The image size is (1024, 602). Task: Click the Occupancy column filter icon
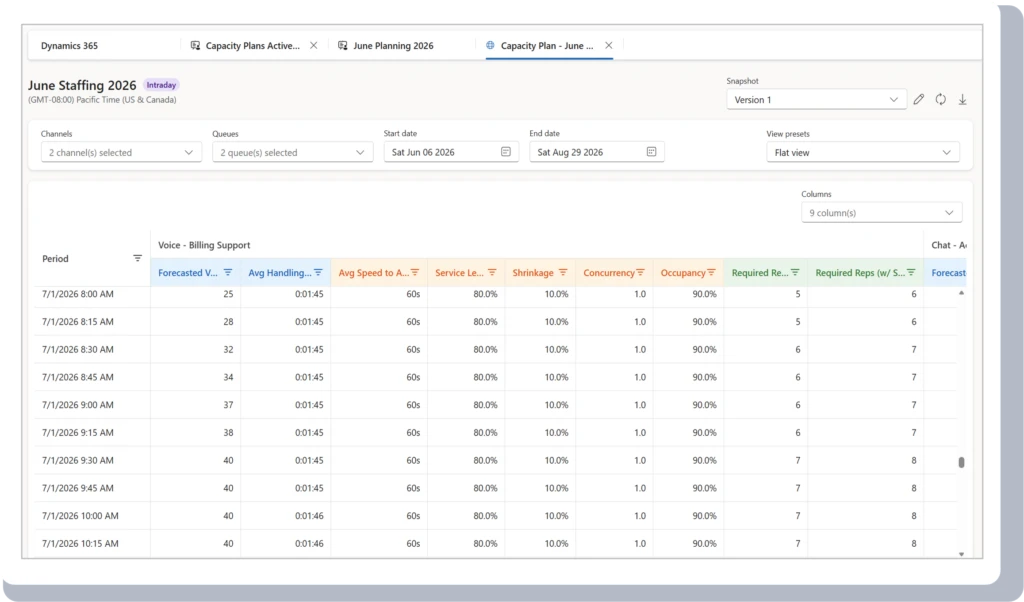pos(711,272)
